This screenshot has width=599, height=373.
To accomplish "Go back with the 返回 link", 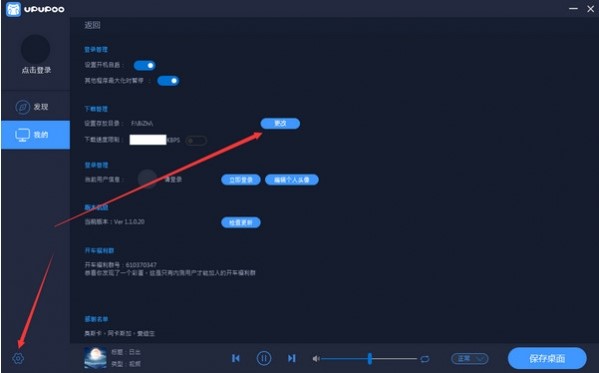I will click(x=92, y=25).
